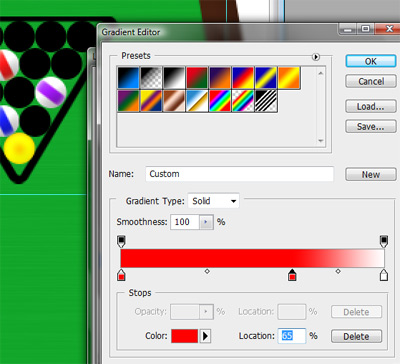The width and height of the screenshot is (400, 364).
Task: Select the middle red color stop
Action: [x=292, y=275]
